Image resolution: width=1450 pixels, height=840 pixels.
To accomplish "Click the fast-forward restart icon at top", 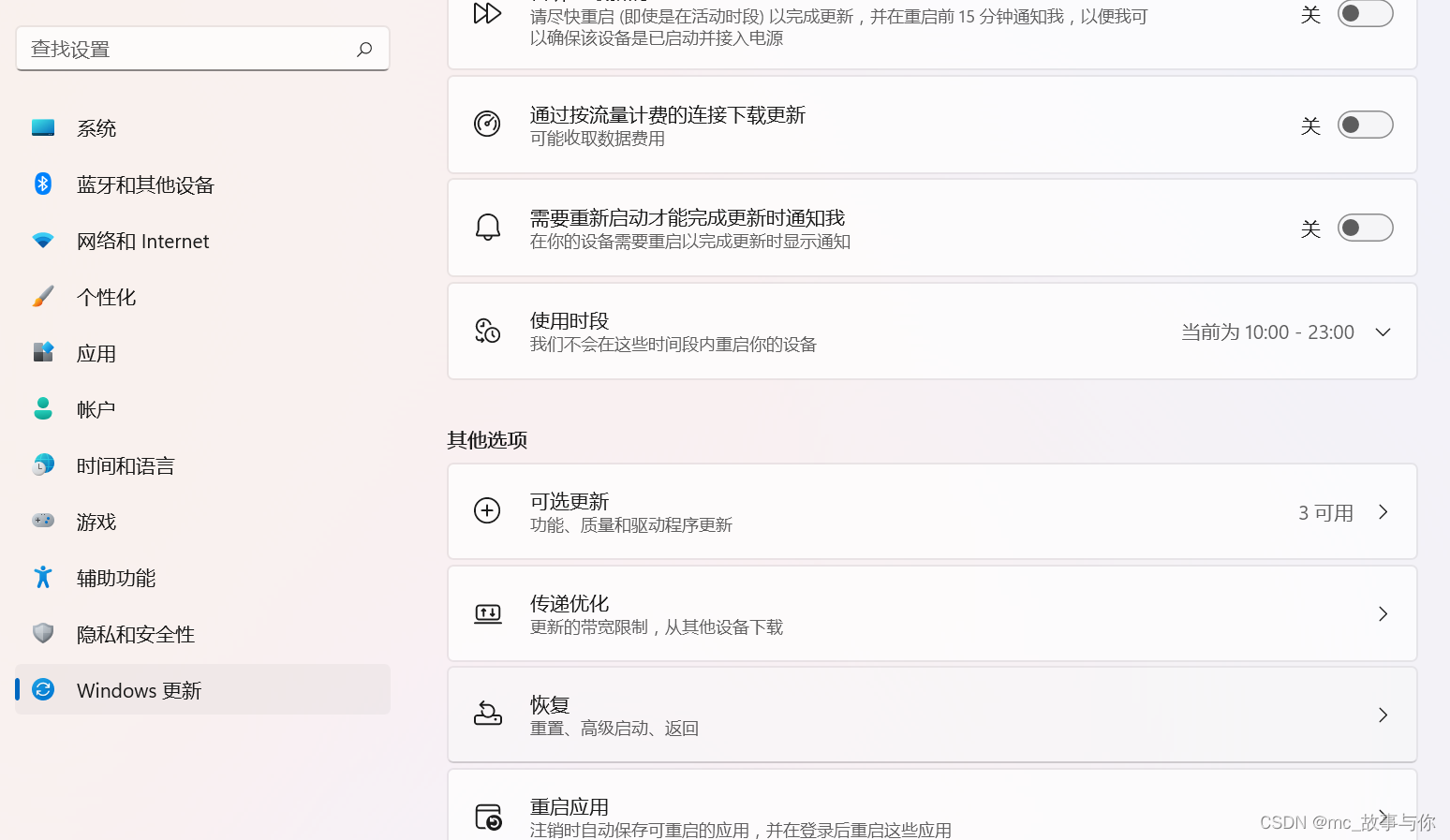I will (487, 13).
